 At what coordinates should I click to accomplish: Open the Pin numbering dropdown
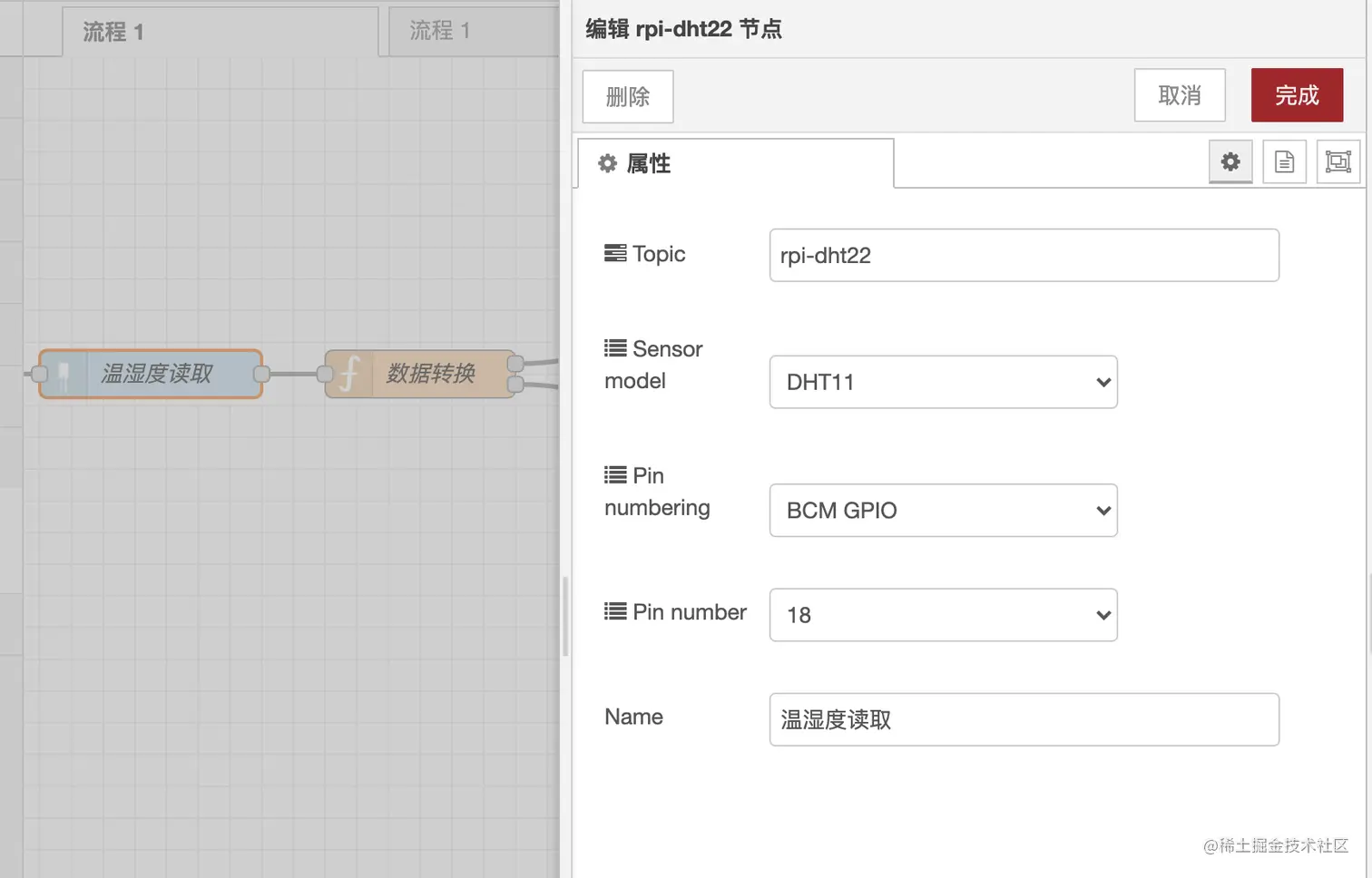tap(943, 511)
